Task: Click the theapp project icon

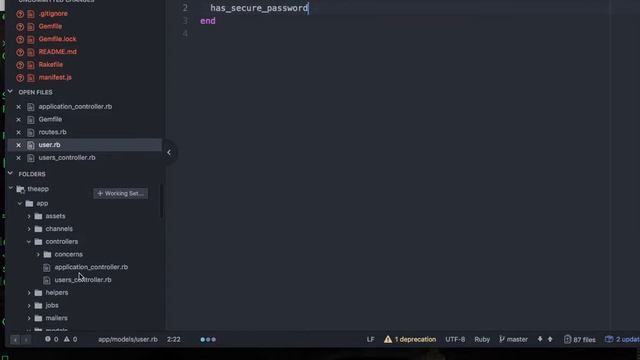Action: coord(20,189)
